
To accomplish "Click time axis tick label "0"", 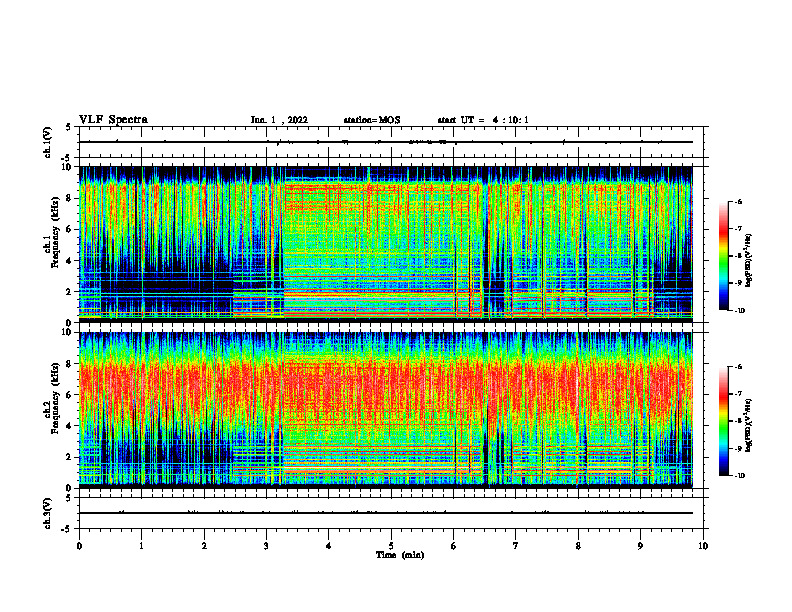I will click(79, 546).
